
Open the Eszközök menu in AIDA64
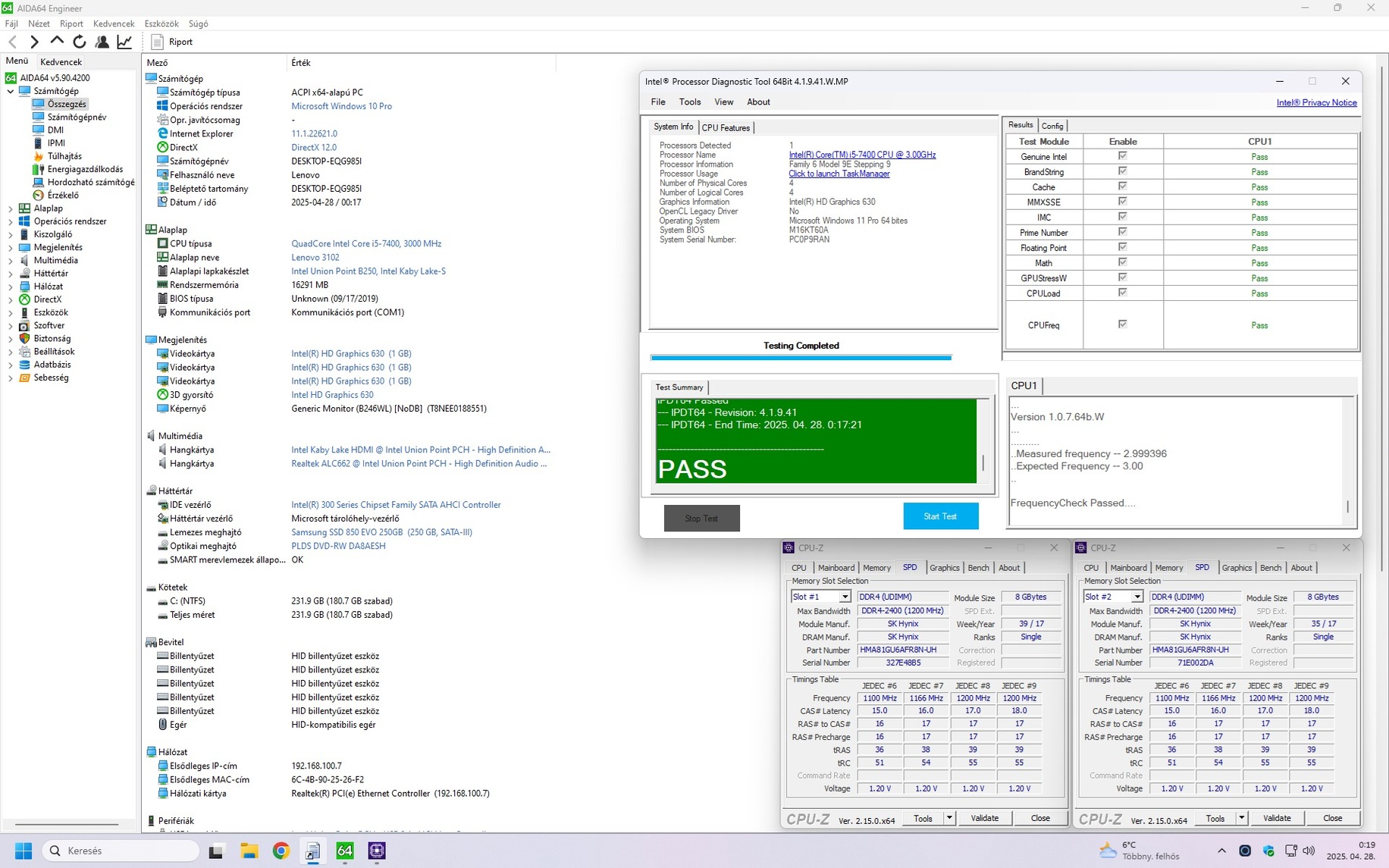161,24
